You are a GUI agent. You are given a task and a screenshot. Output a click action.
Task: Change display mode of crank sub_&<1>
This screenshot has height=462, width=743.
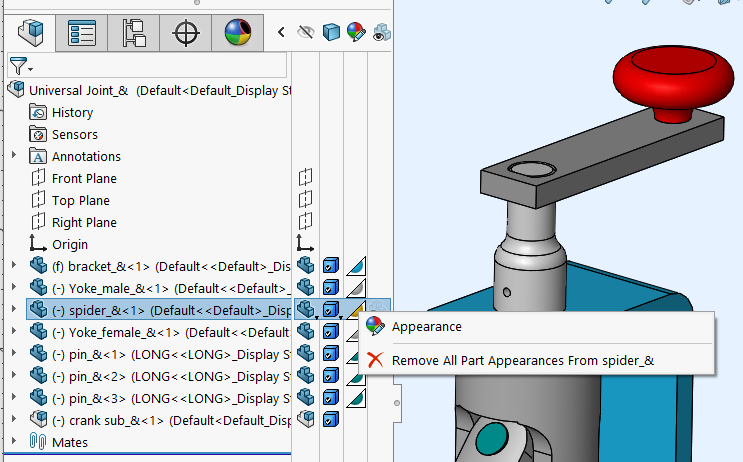coord(331,419)
